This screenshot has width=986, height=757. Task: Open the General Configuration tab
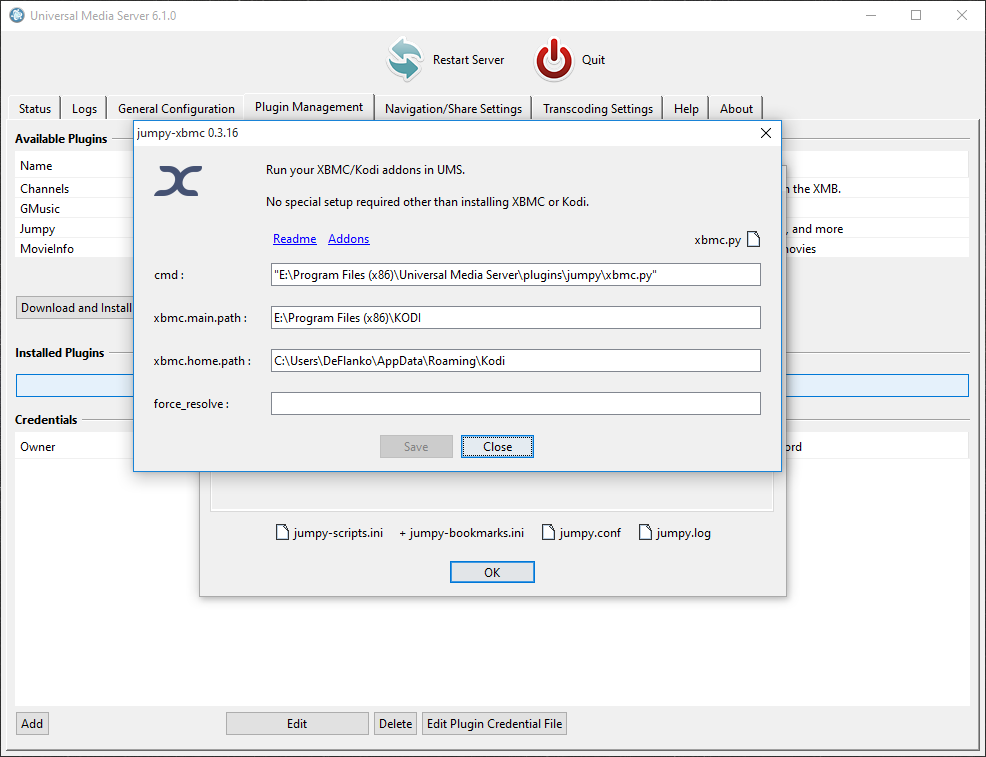176,109
